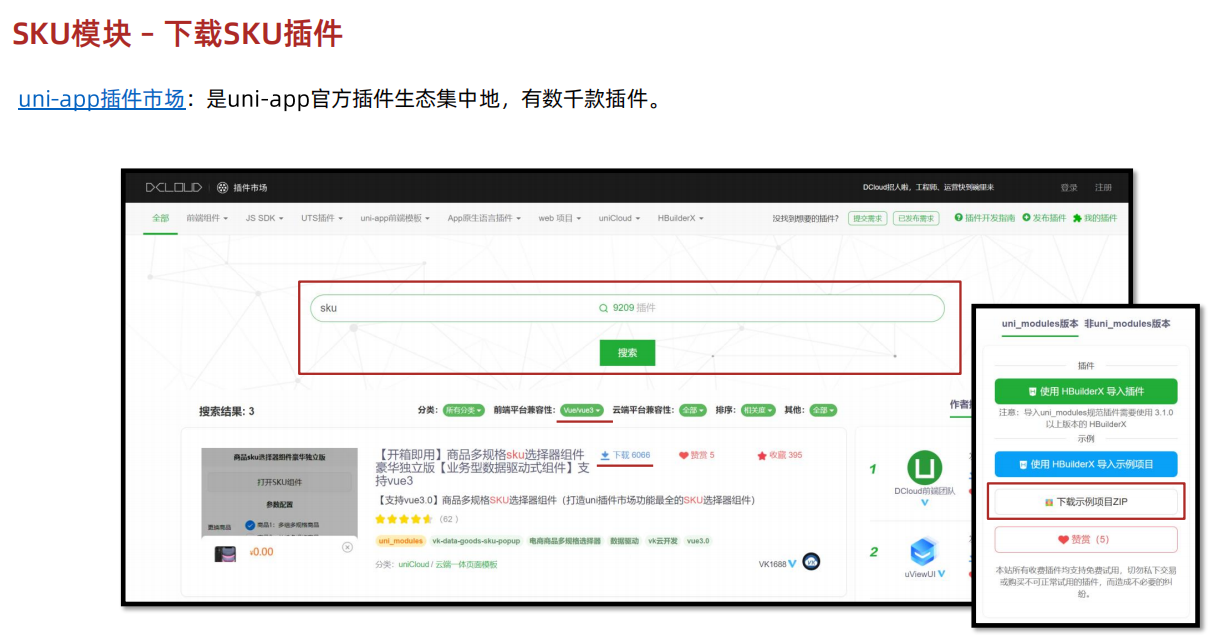Click 打开SKU组件 in the preview thumbnail
The height and width of the screenshot is (643, 1227).
tap(279, 482)
